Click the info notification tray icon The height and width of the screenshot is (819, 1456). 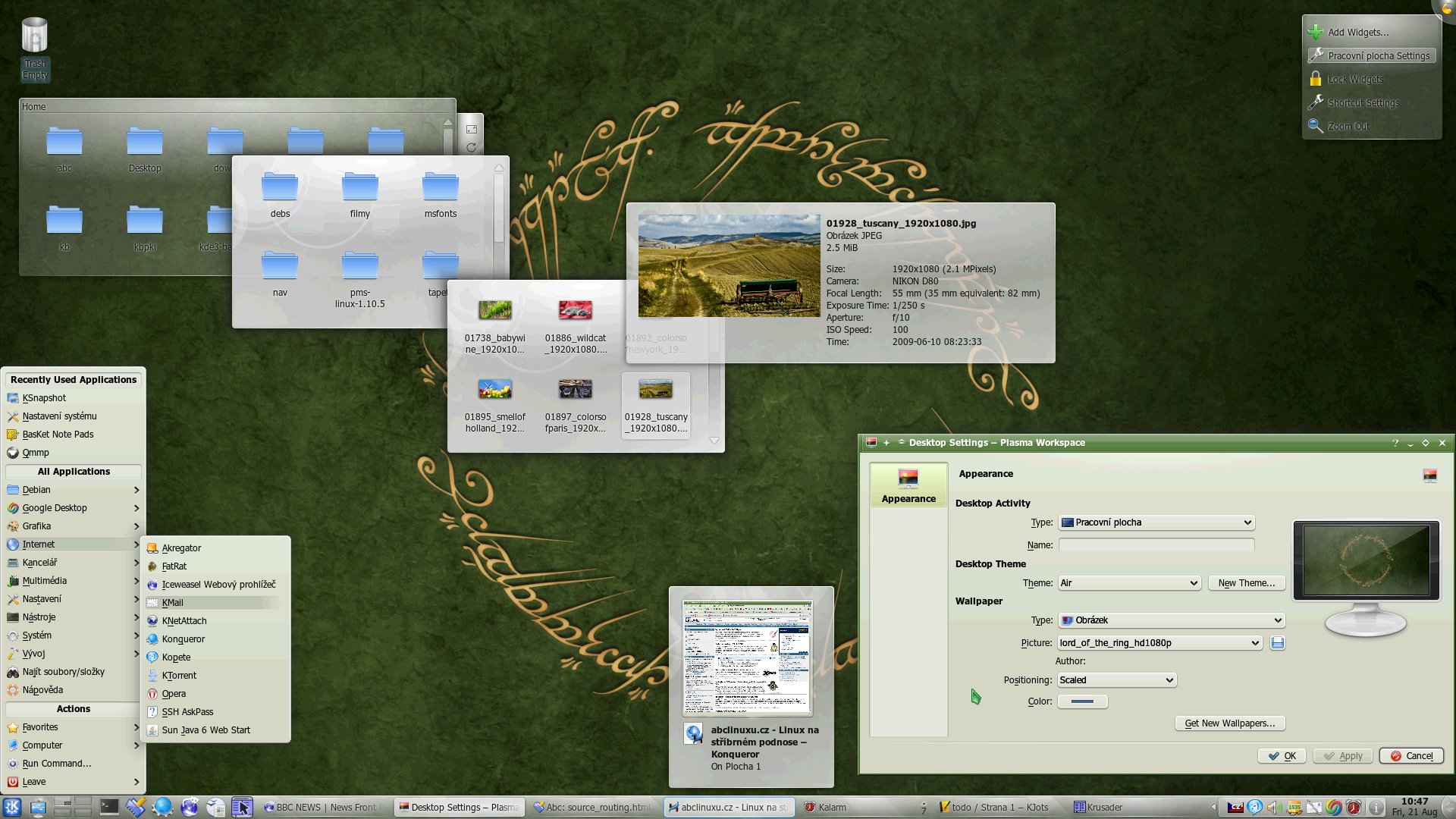pyautogui.click(x=1376, y=808)
